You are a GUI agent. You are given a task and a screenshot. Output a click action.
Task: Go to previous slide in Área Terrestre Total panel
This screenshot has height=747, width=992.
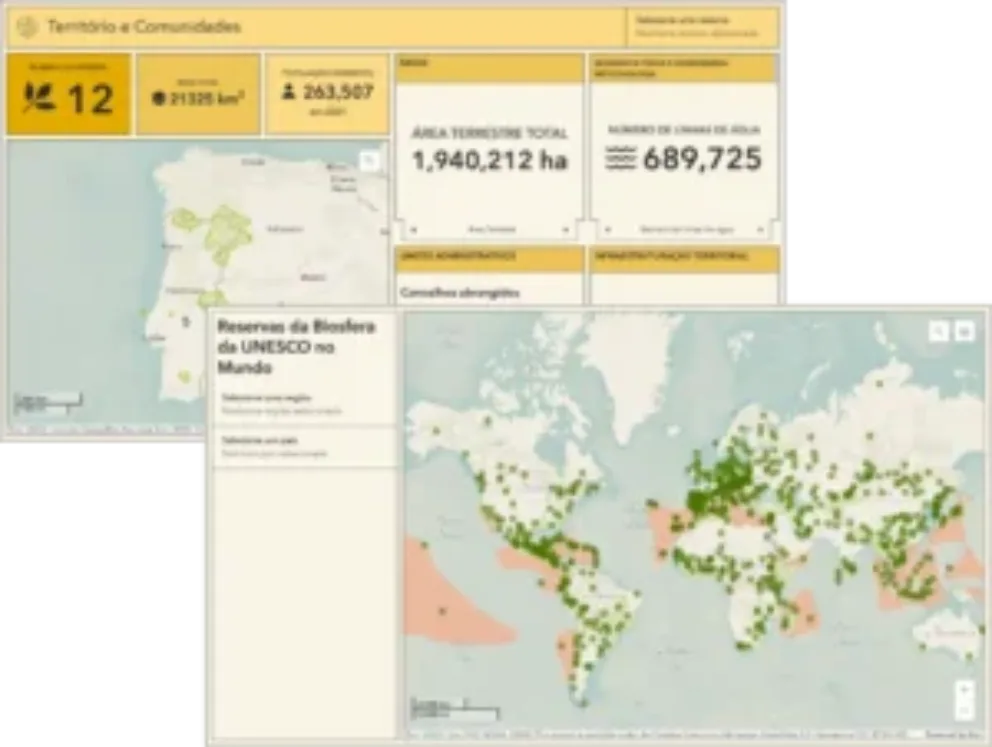(x=413, y=230)
